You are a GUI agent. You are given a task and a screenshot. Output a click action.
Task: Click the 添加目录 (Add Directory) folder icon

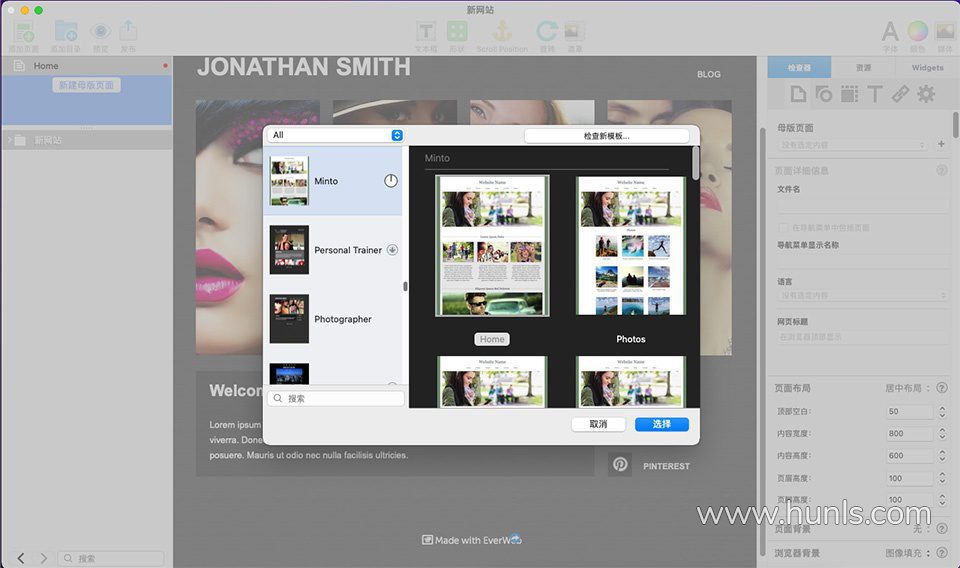tap(66, 31)
